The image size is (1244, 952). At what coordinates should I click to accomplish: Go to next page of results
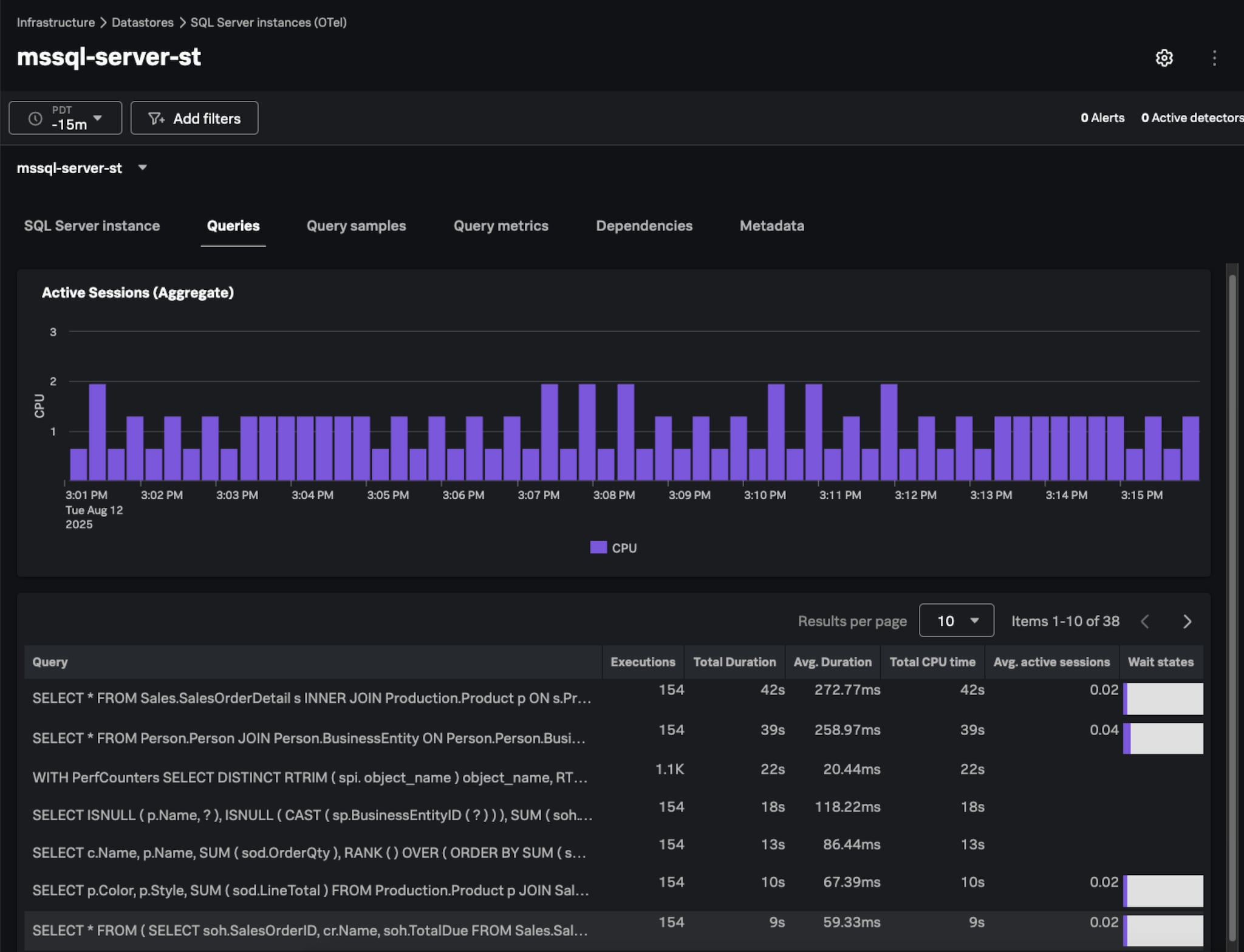tap(1187, 622)
